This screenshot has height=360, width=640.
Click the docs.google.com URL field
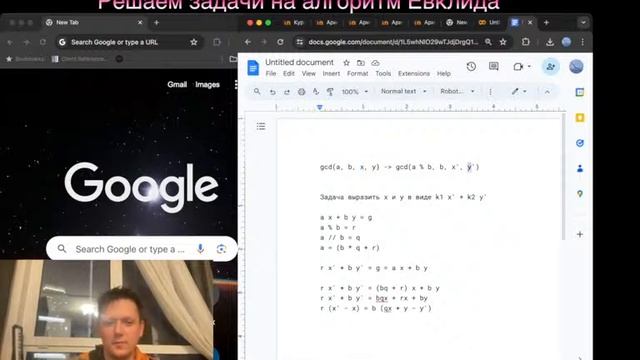click(x=393, y=42)
